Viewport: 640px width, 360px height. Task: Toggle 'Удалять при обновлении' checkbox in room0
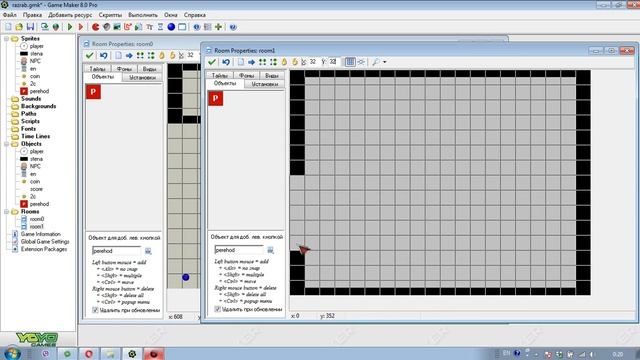(95, 310)
